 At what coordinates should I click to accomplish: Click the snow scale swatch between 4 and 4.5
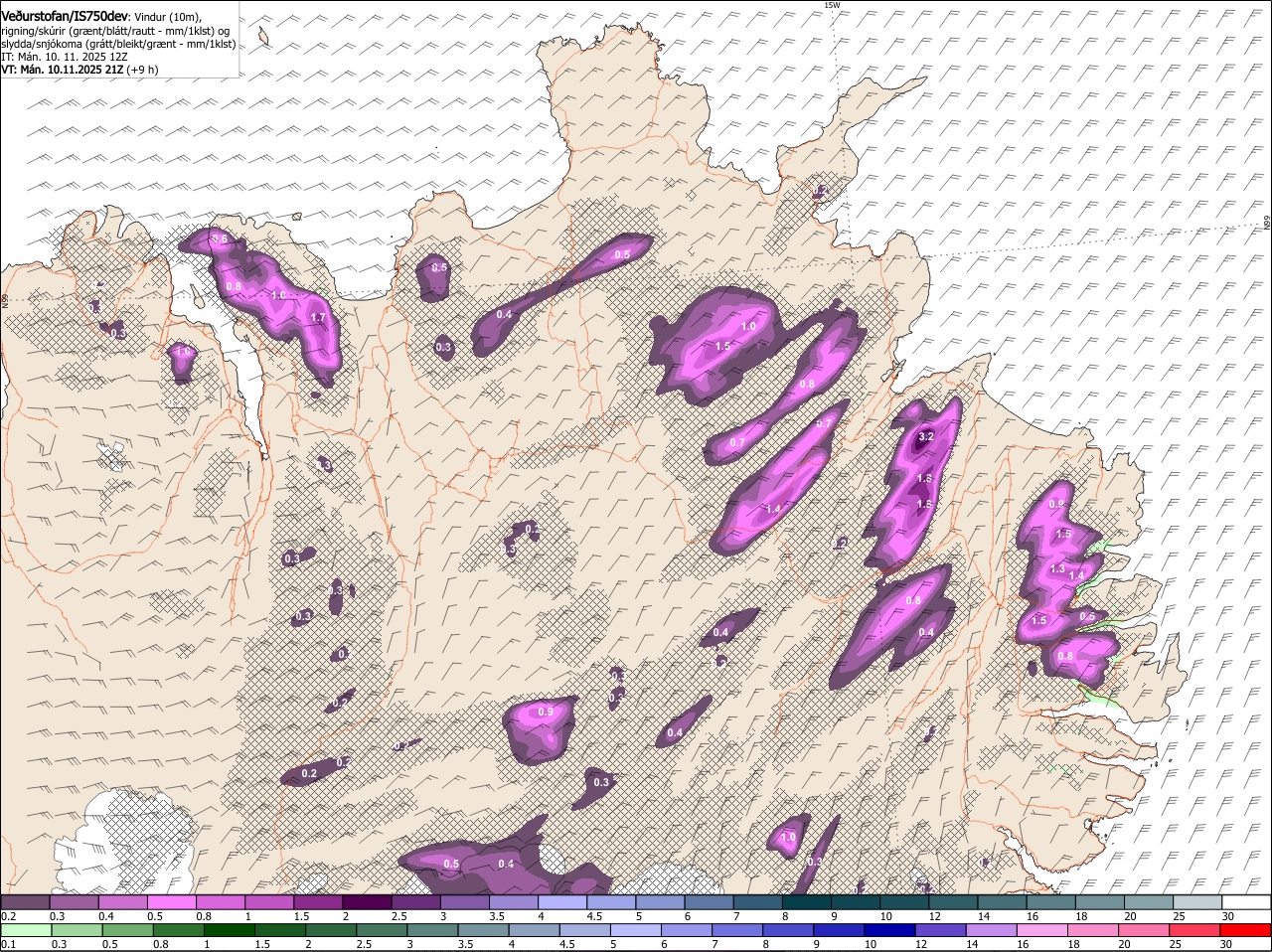point(560,902)
